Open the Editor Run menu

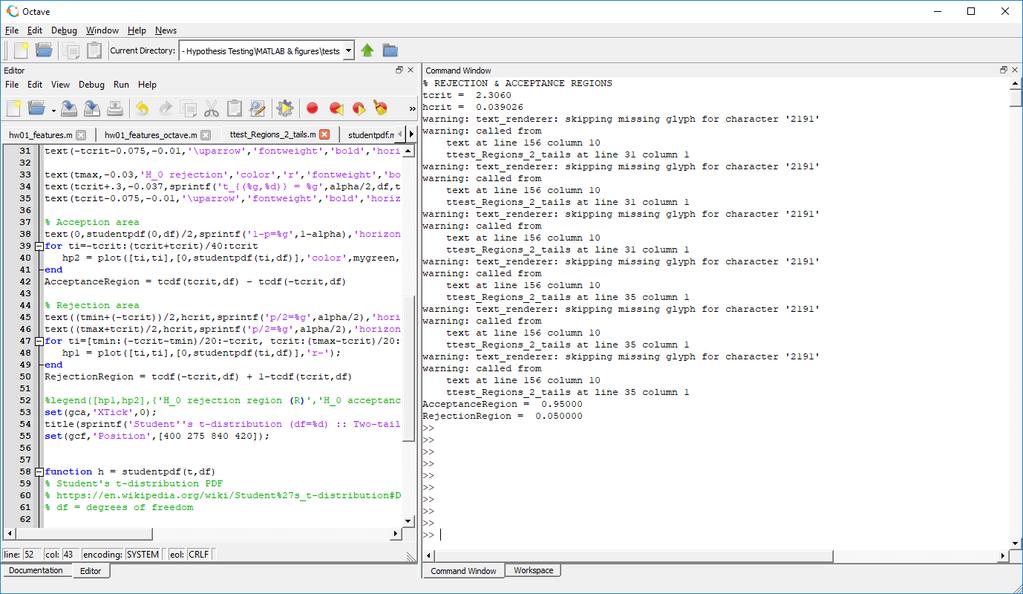pos(121,84)
